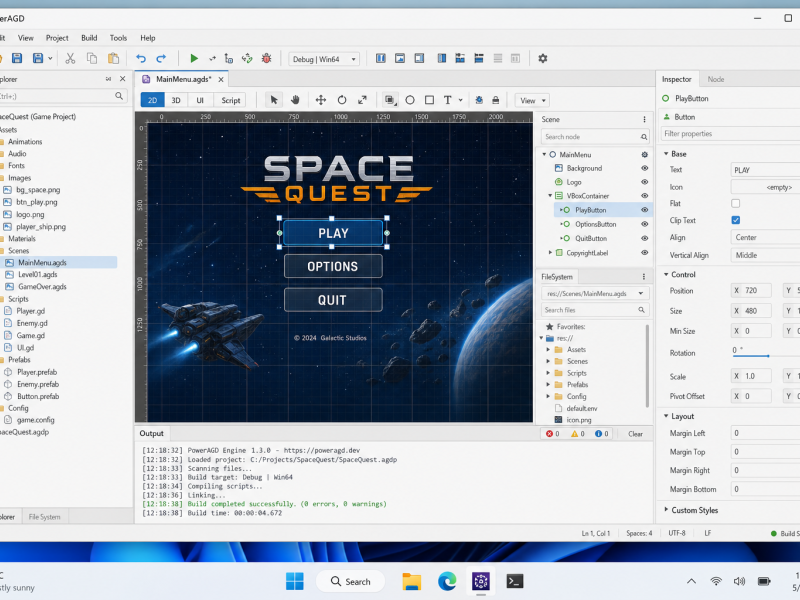Click the Position X field showing 720

point(751,290)
